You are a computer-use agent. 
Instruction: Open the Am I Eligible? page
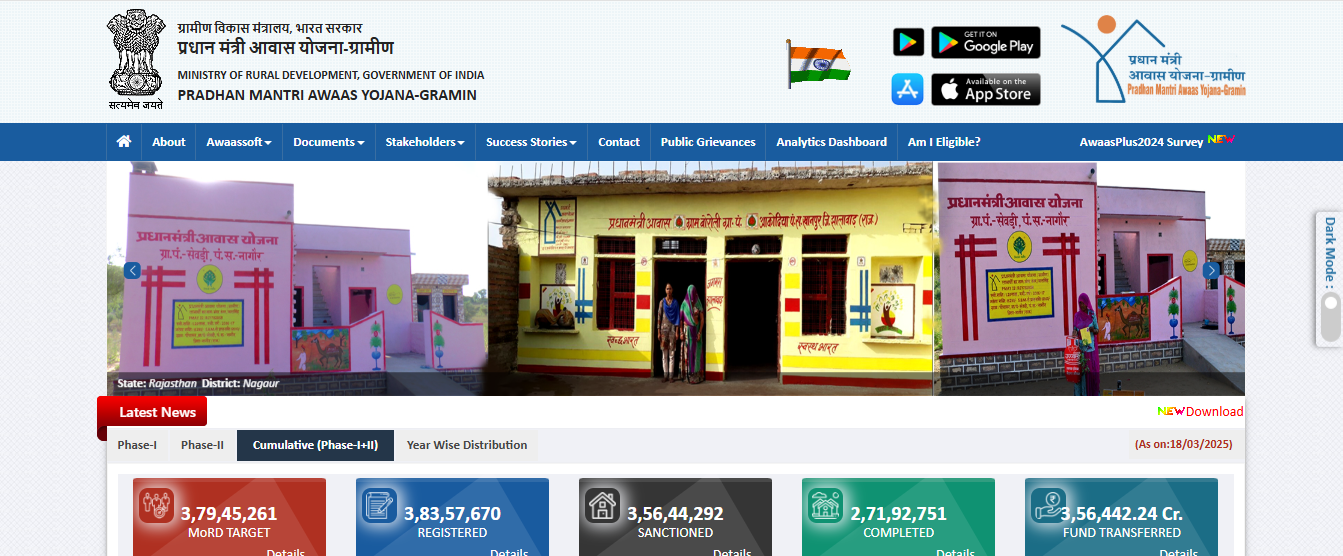point(944,142)
